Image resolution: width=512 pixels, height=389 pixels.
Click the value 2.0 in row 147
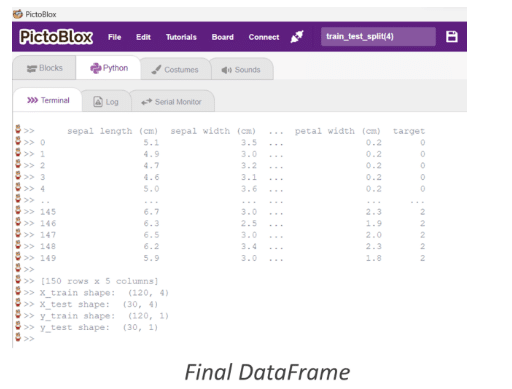[x=373, y=235]
